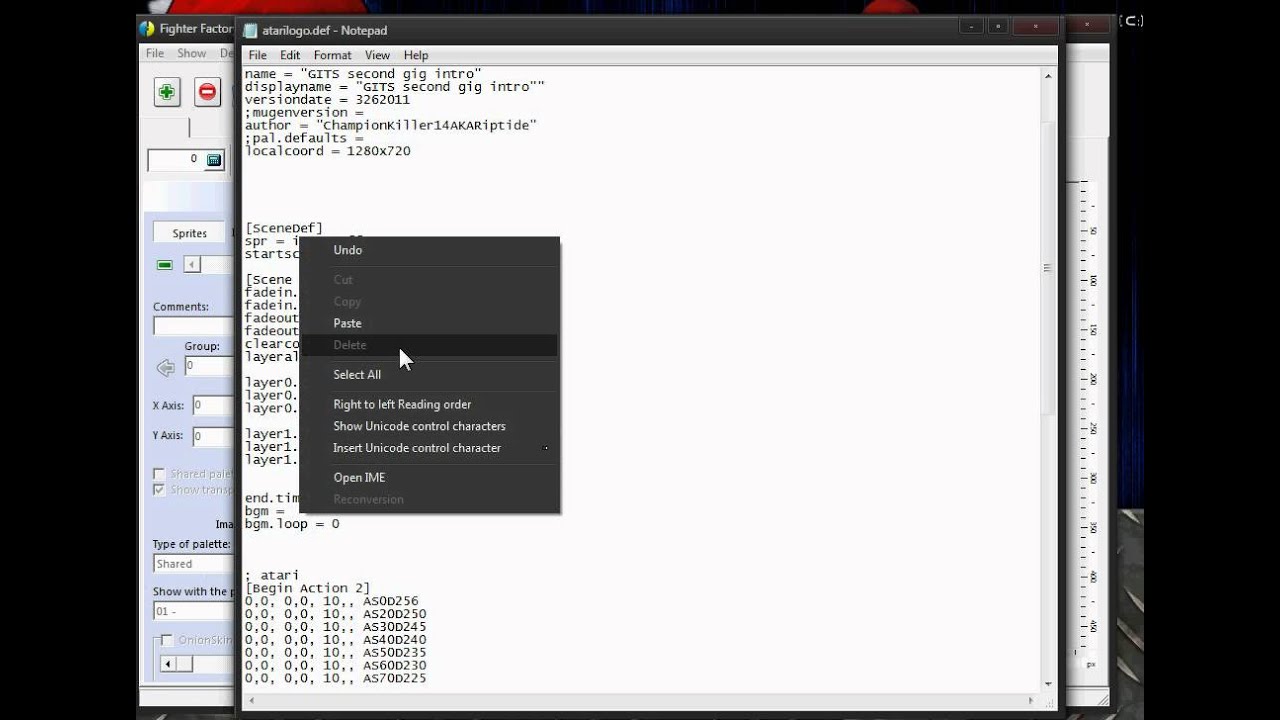This screenshot has height=720, width=1280.
Task: Click the Fighter Factory title bar app icon
Action: 147,28
